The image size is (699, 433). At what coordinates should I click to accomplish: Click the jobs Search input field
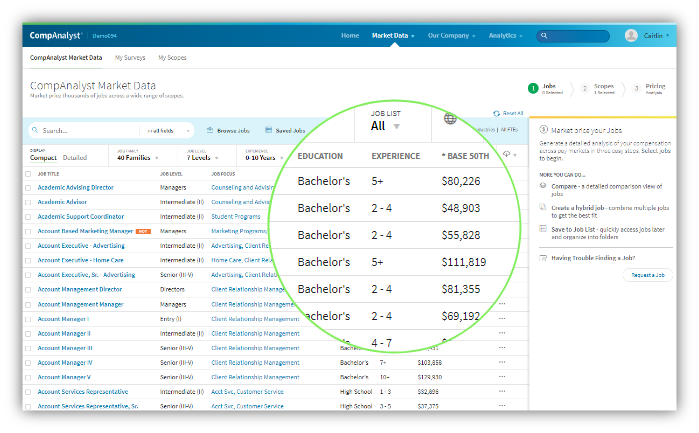85,130
